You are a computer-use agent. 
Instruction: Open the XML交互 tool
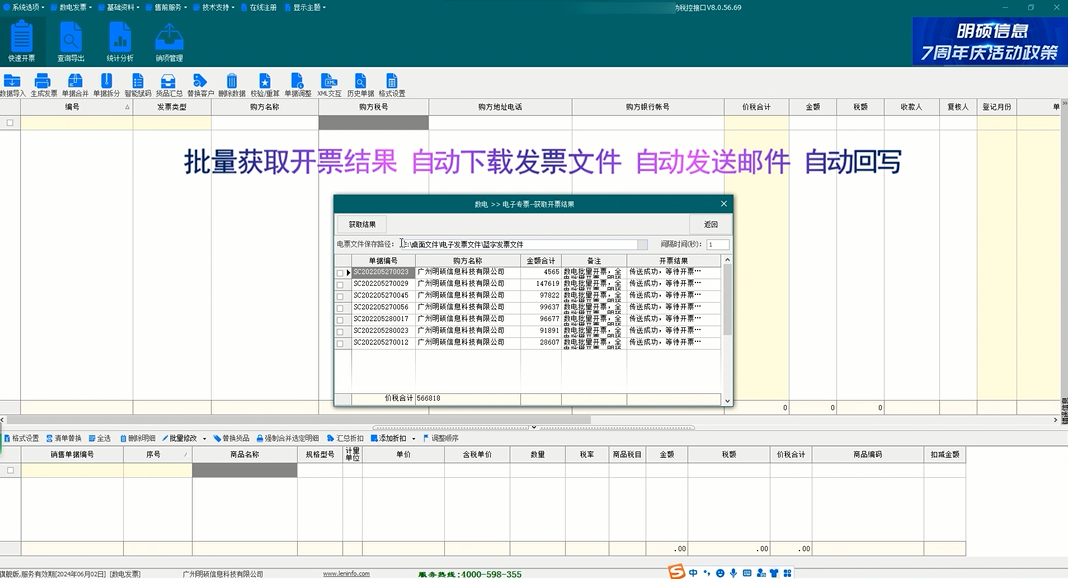329,84
